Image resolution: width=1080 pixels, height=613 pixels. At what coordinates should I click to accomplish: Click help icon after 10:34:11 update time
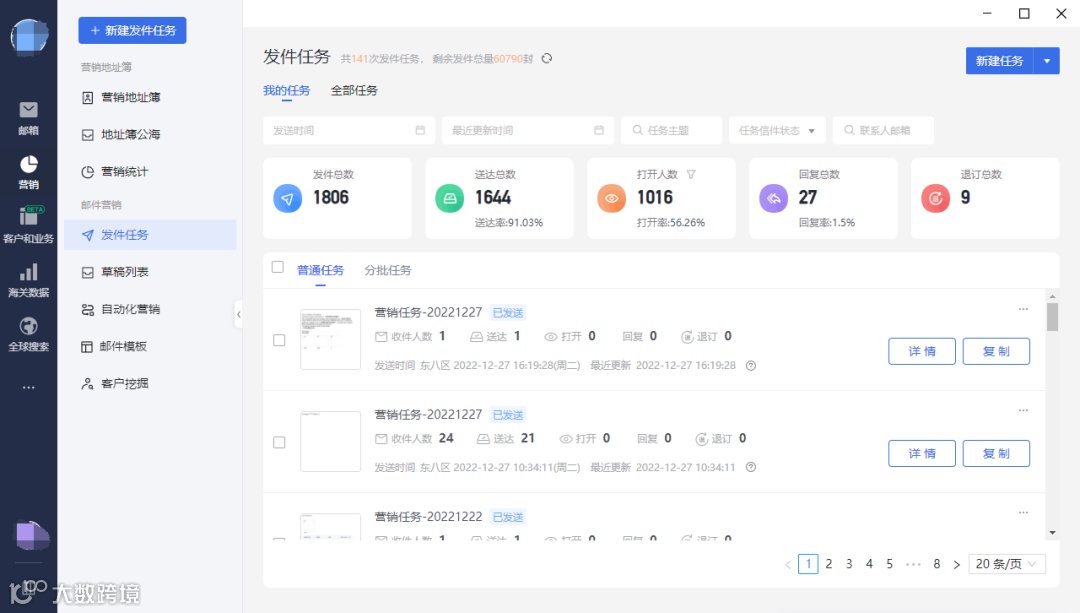pos(751,467)
